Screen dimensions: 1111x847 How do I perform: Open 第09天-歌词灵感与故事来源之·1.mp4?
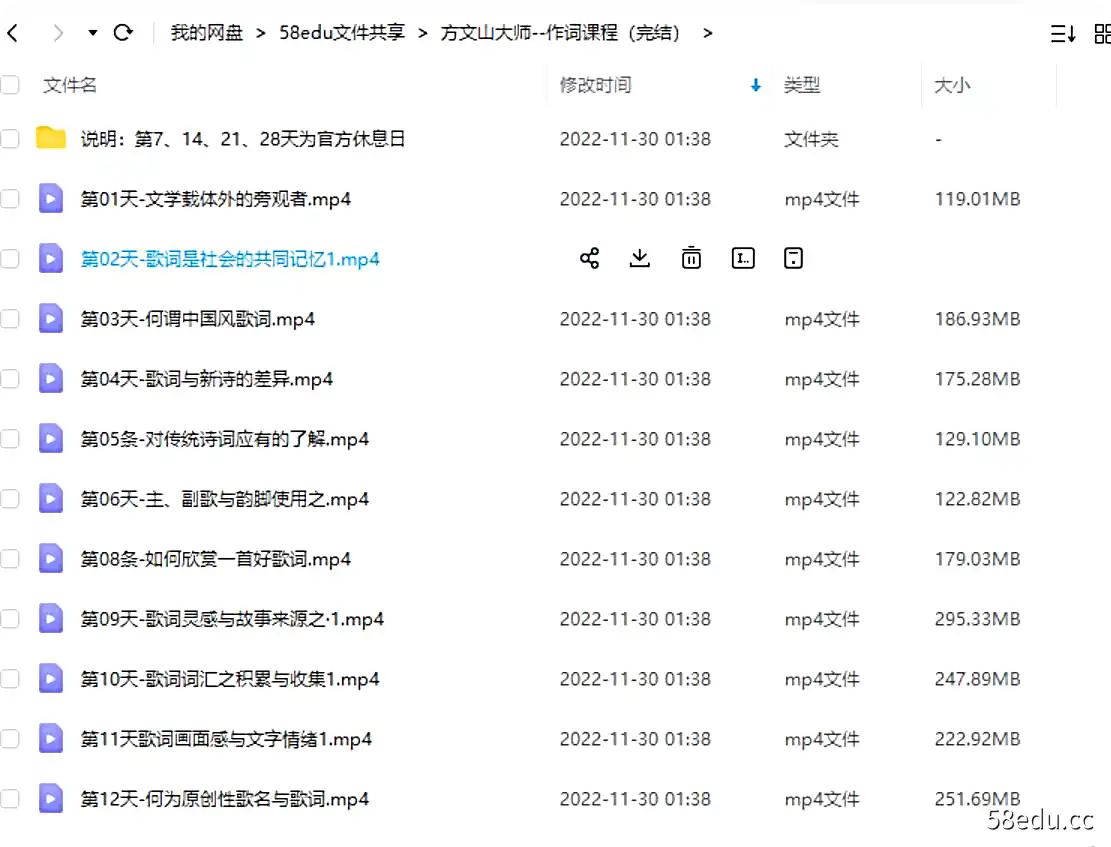click(x=232, y=619)
